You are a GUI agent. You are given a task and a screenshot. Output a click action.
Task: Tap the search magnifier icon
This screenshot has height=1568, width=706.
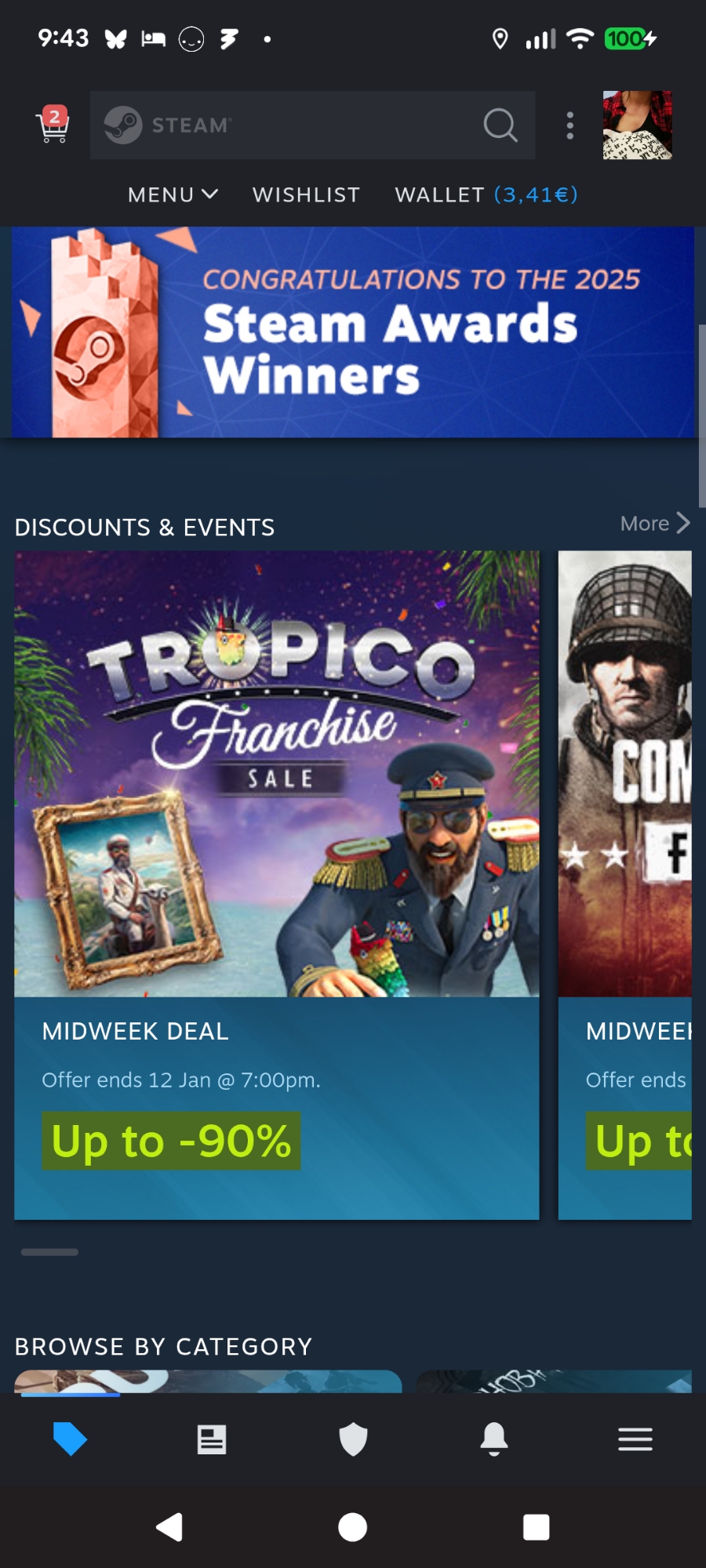(x=500, y=125)
